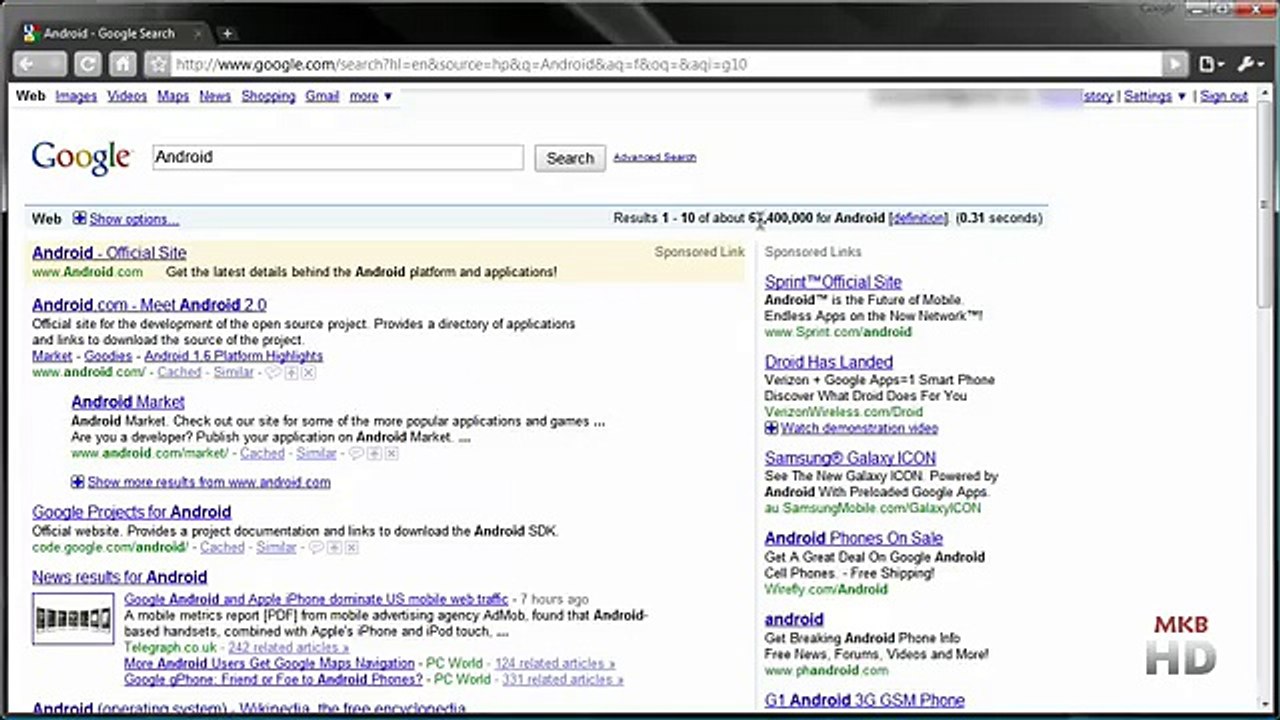The height and width of the screenshot is (720, 1280).
Task: Open Android.com - Meet Android 2.0 result
Action: pyautogui.click(x=149, y=305)
